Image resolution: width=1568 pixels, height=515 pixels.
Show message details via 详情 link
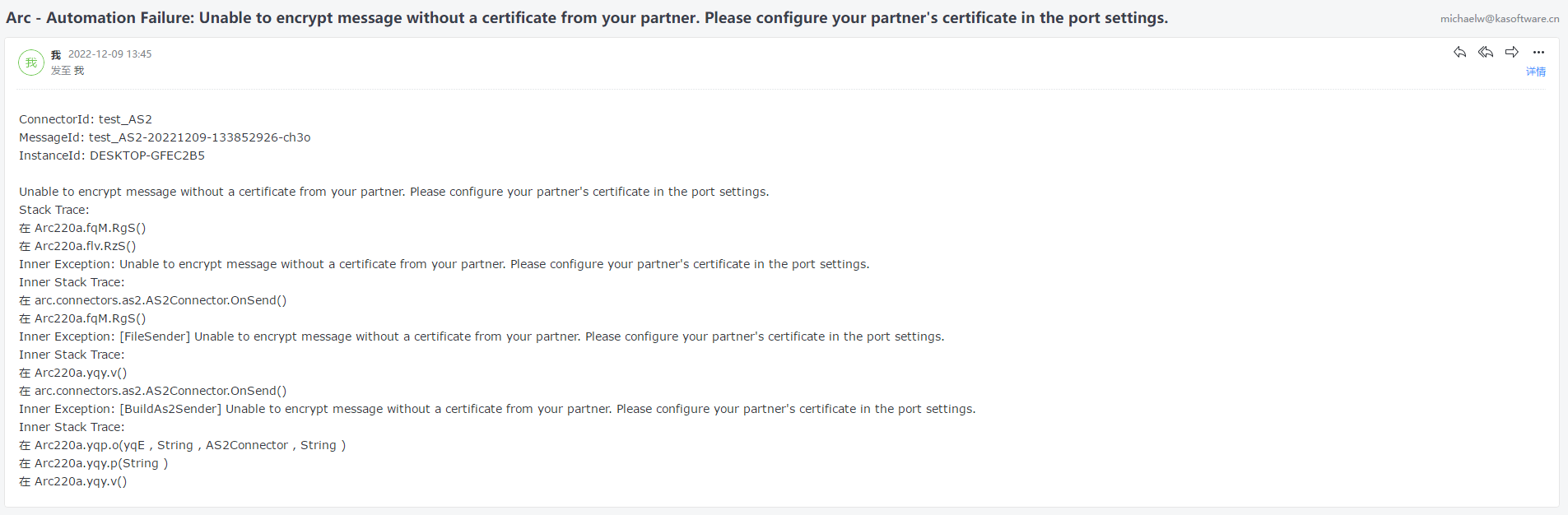pos(1536,72)
